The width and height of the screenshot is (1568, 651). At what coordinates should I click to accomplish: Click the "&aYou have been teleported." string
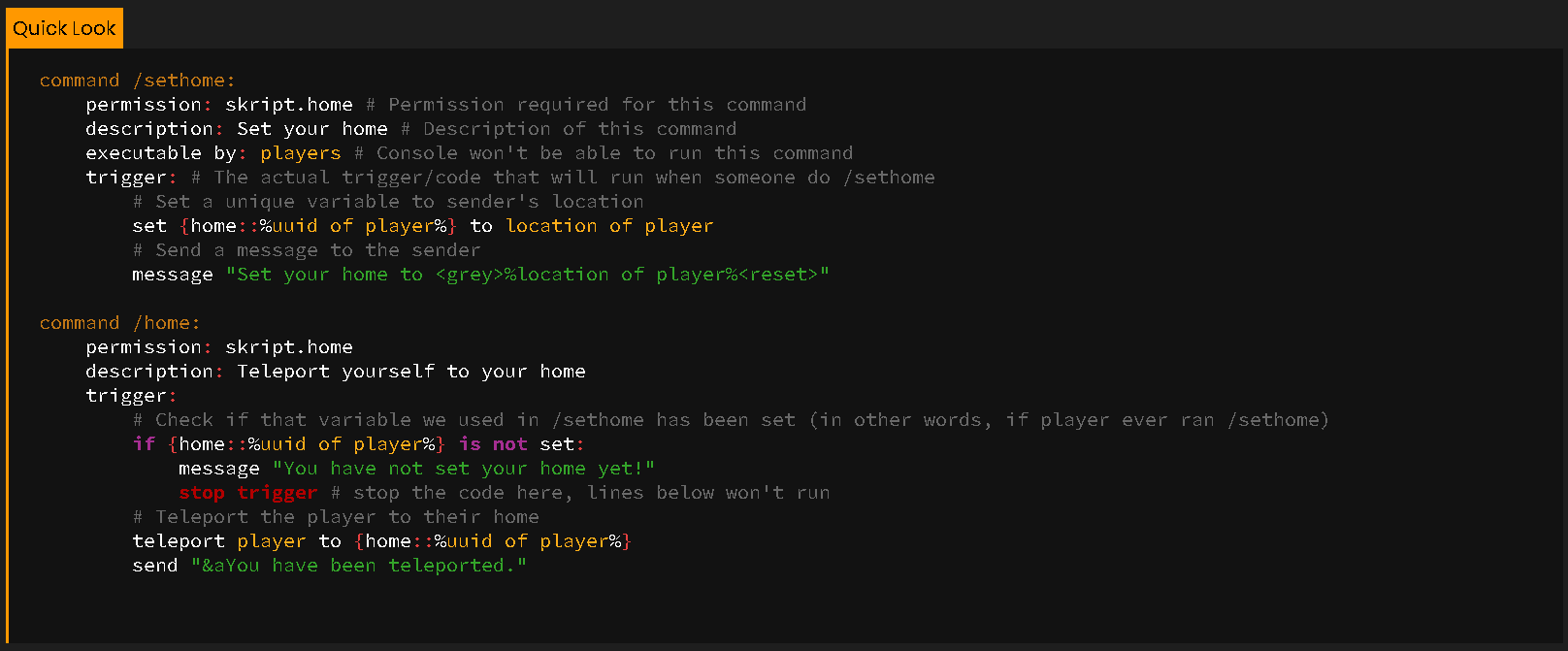tap(359, 566)
